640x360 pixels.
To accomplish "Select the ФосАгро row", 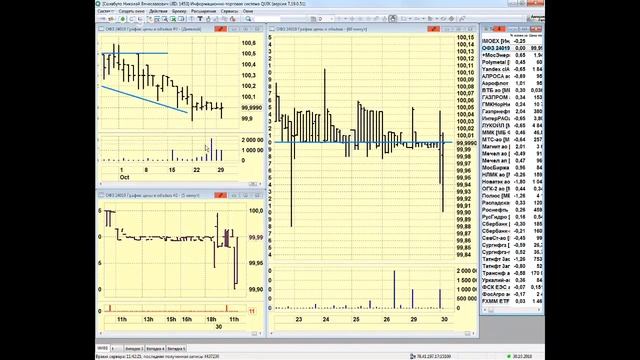I will [x=512, y=294].
